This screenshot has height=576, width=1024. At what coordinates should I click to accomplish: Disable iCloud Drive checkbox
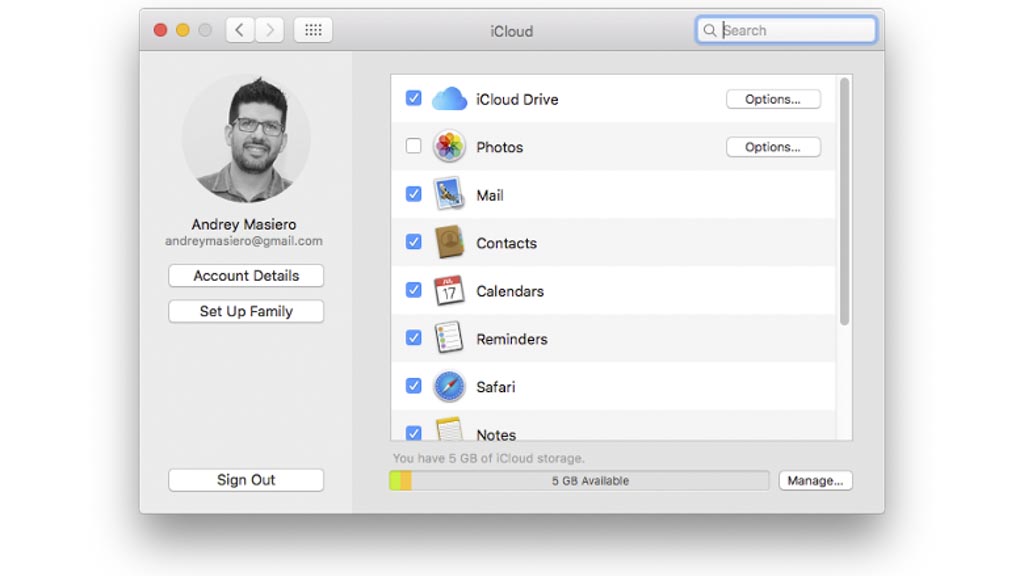(x=413, y=99)
